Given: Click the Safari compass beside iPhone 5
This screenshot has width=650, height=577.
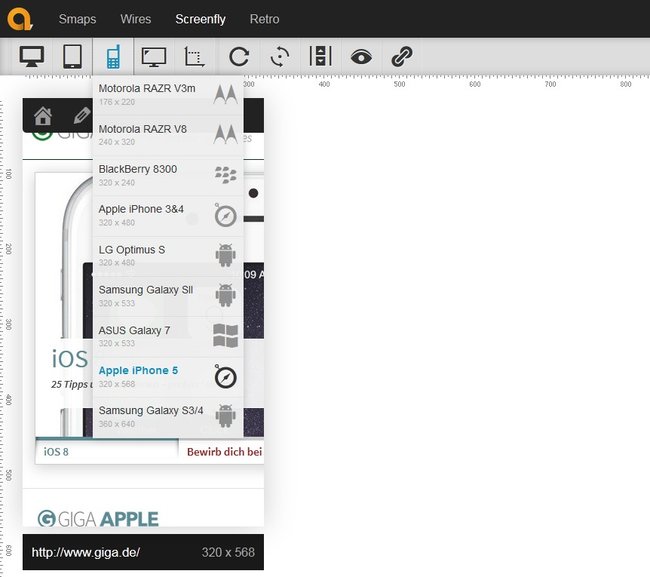Looking at the screenshot, I should point(225,376).
